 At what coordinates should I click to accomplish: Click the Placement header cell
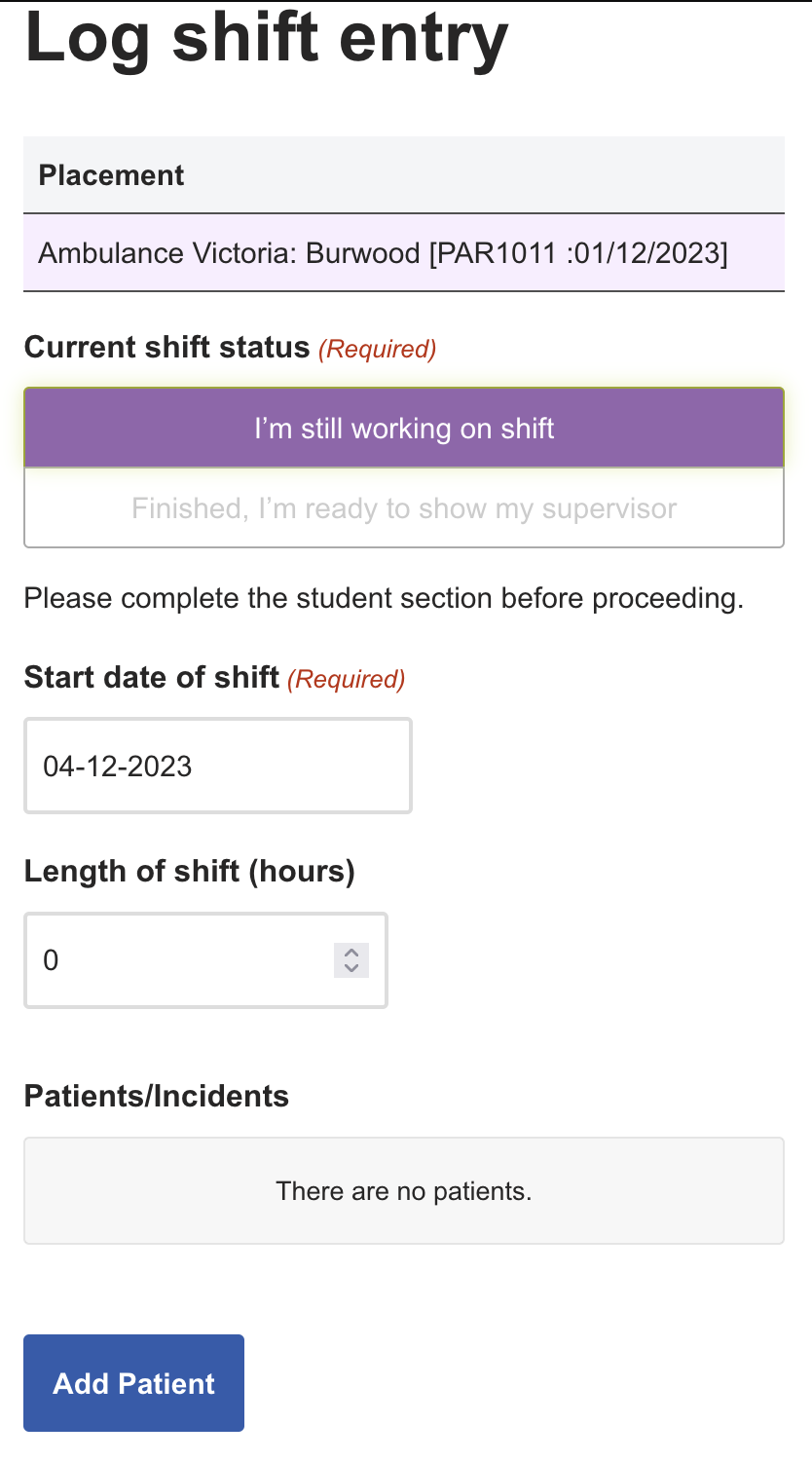click(x=111, y=175)
